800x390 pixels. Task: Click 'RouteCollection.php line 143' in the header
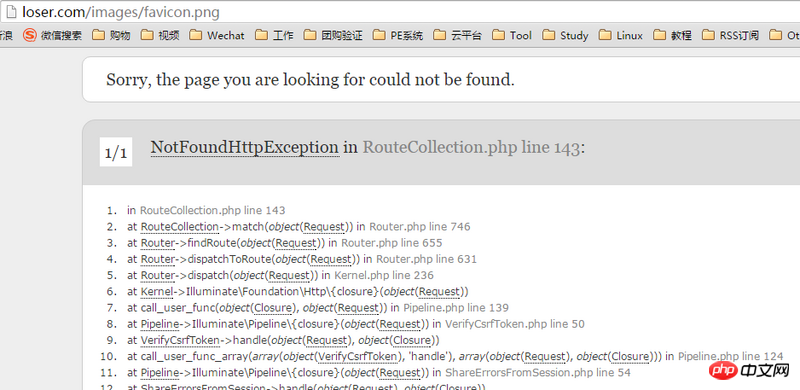tap(471, 148)
